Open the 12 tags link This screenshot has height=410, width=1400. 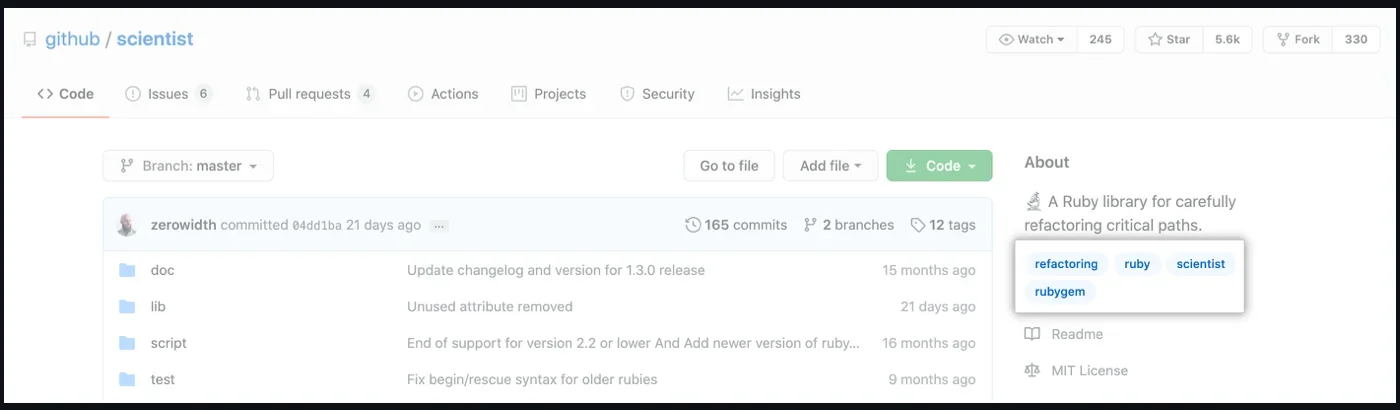[x=943, y=225]
